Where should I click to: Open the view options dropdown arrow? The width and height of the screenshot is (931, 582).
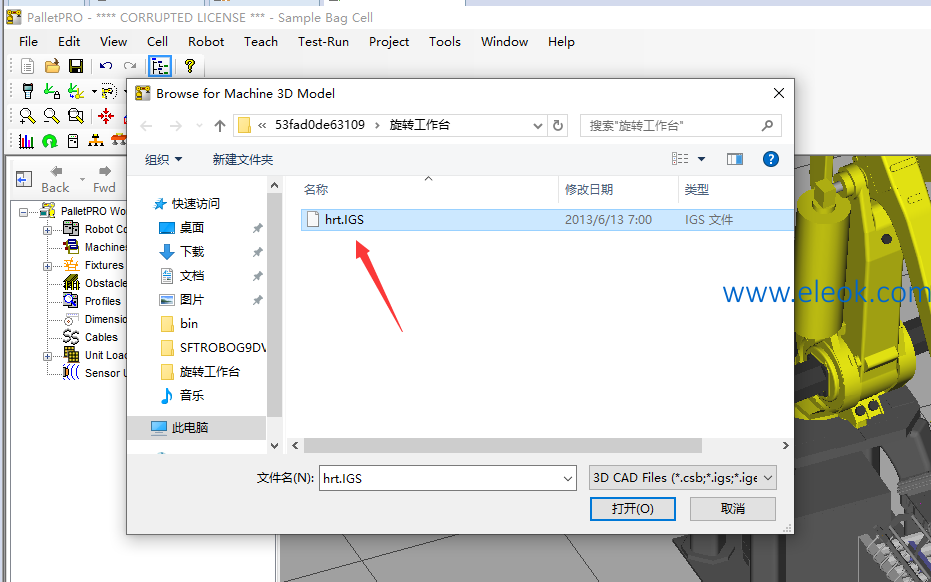pyautogui.click(x=701, y=159)
